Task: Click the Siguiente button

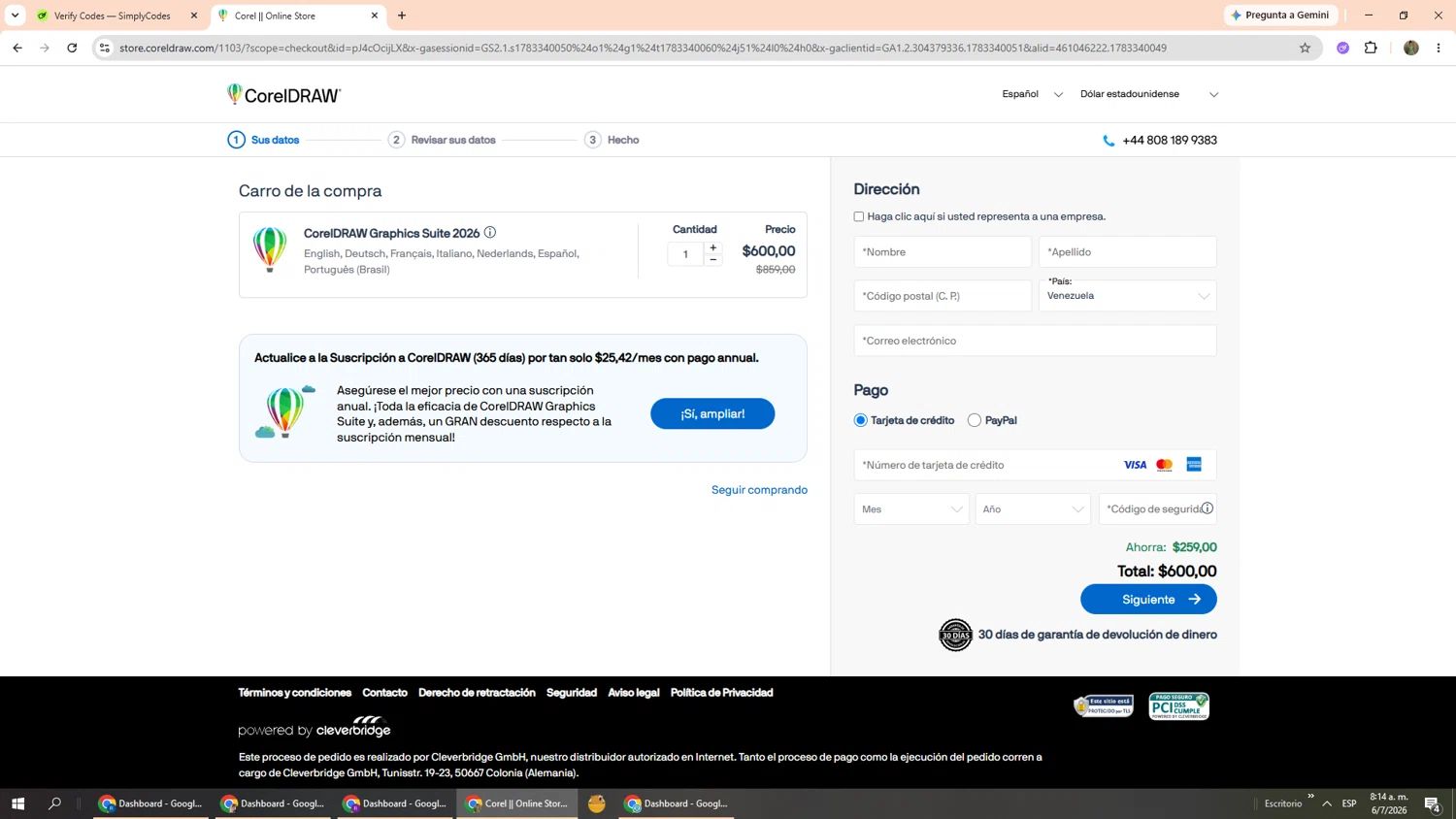Action: [x=1148, y=600]
